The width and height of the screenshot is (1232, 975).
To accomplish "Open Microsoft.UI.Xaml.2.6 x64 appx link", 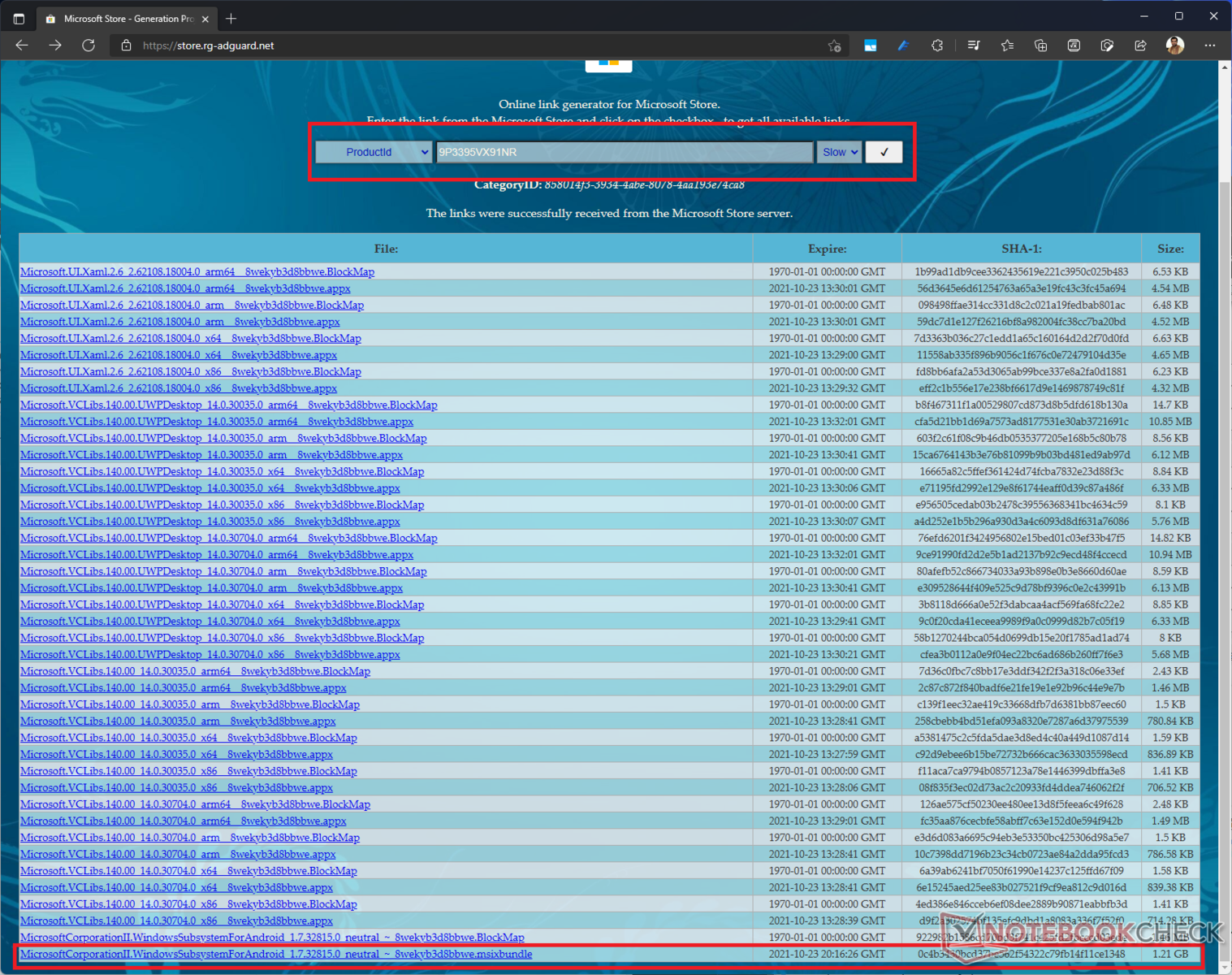I will point(179,355).
